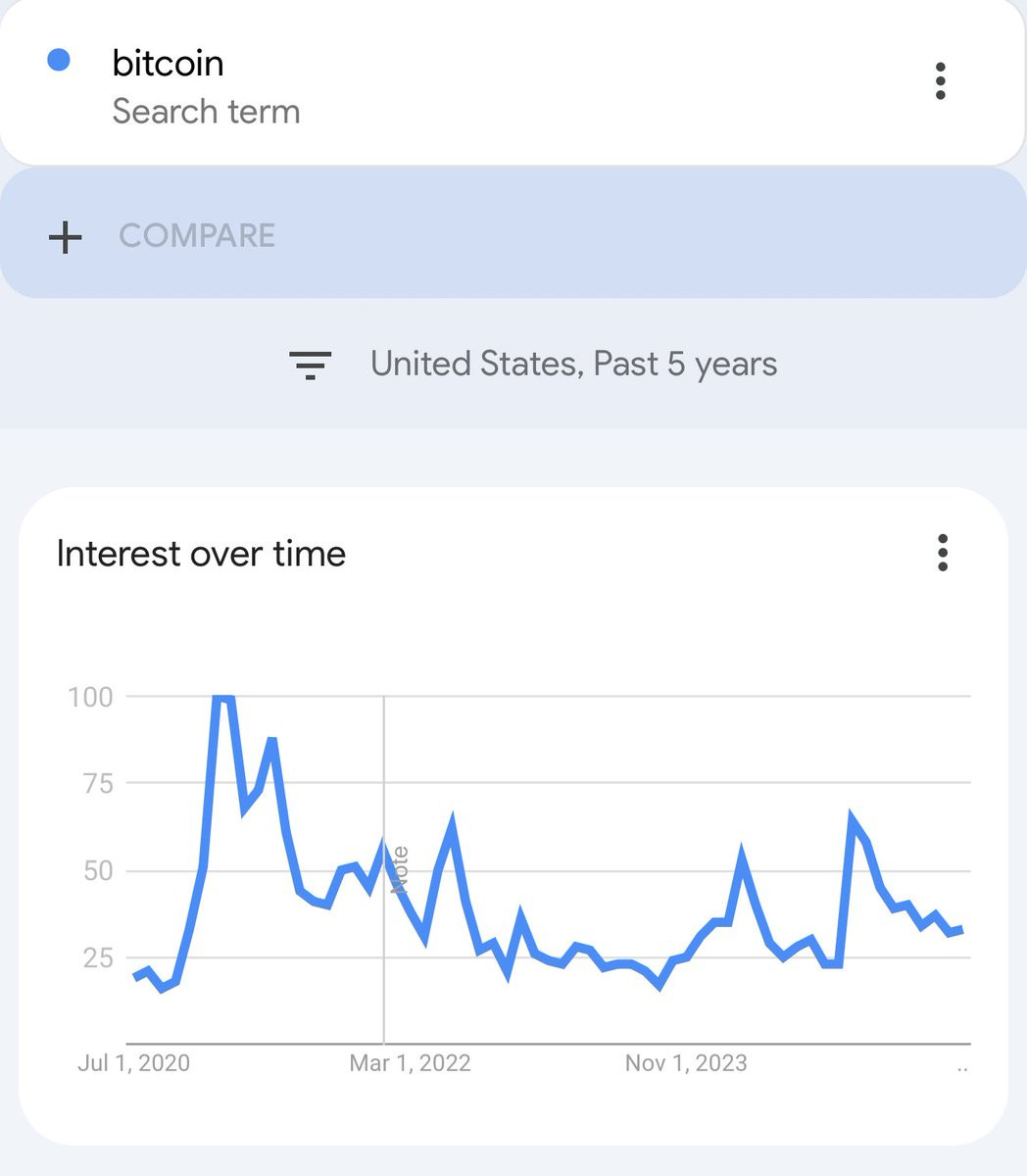Open the Interest over time three-dot menu
This screenshot has height=1176, width=1027.
[x=942, y=554]
